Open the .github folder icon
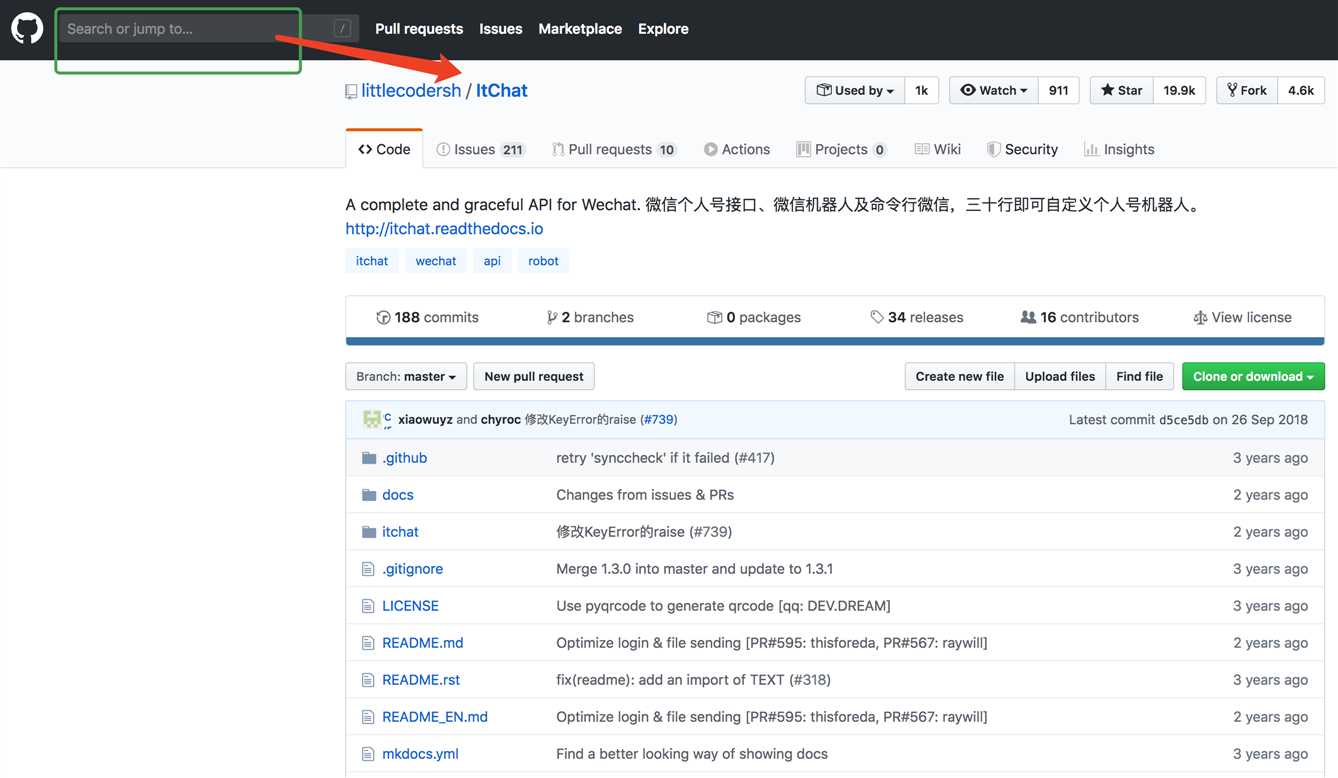This screenshot has height=778, width=1338. click(x=369, y=458)
